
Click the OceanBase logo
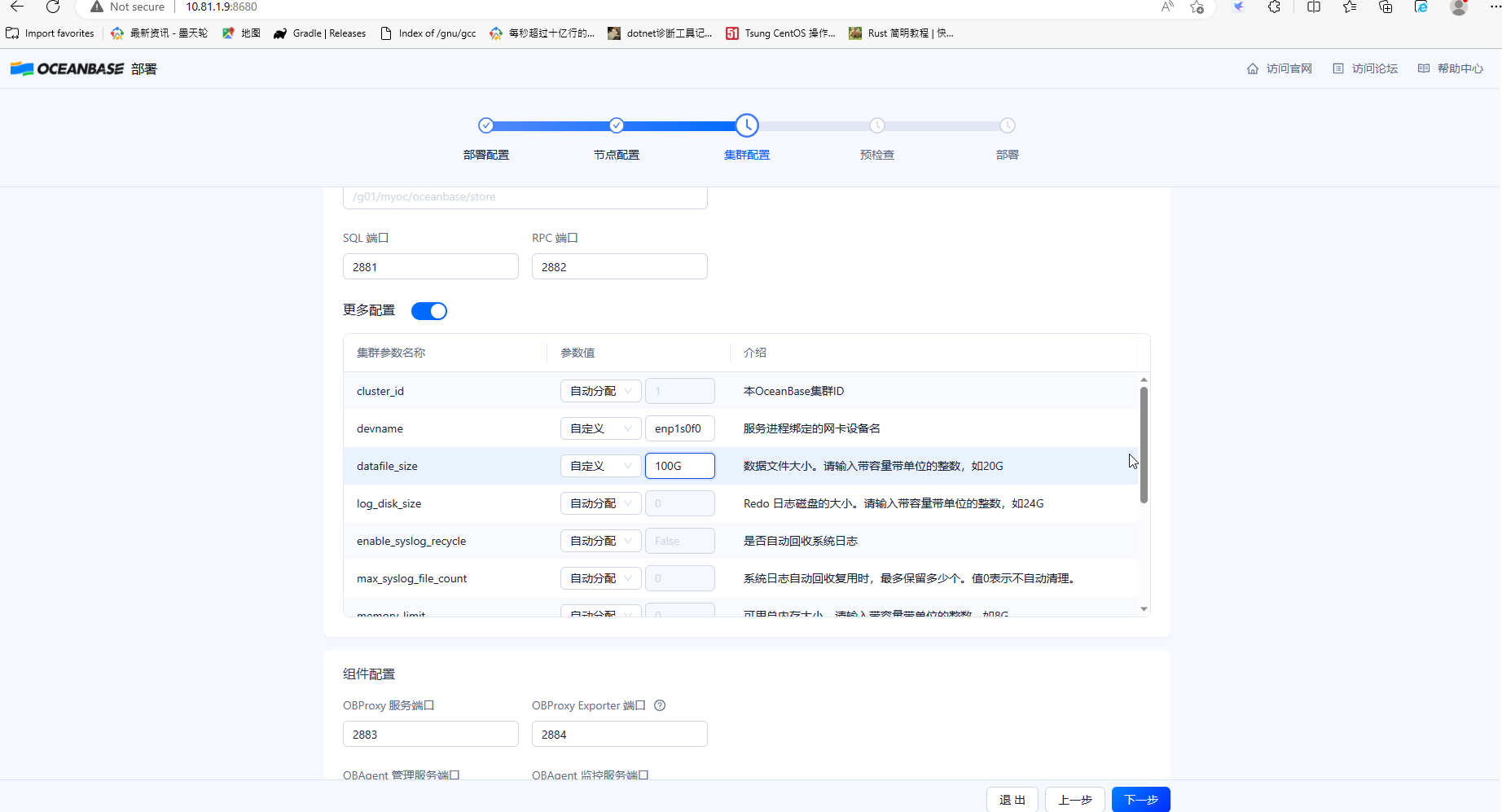click(x=68, y=68)
